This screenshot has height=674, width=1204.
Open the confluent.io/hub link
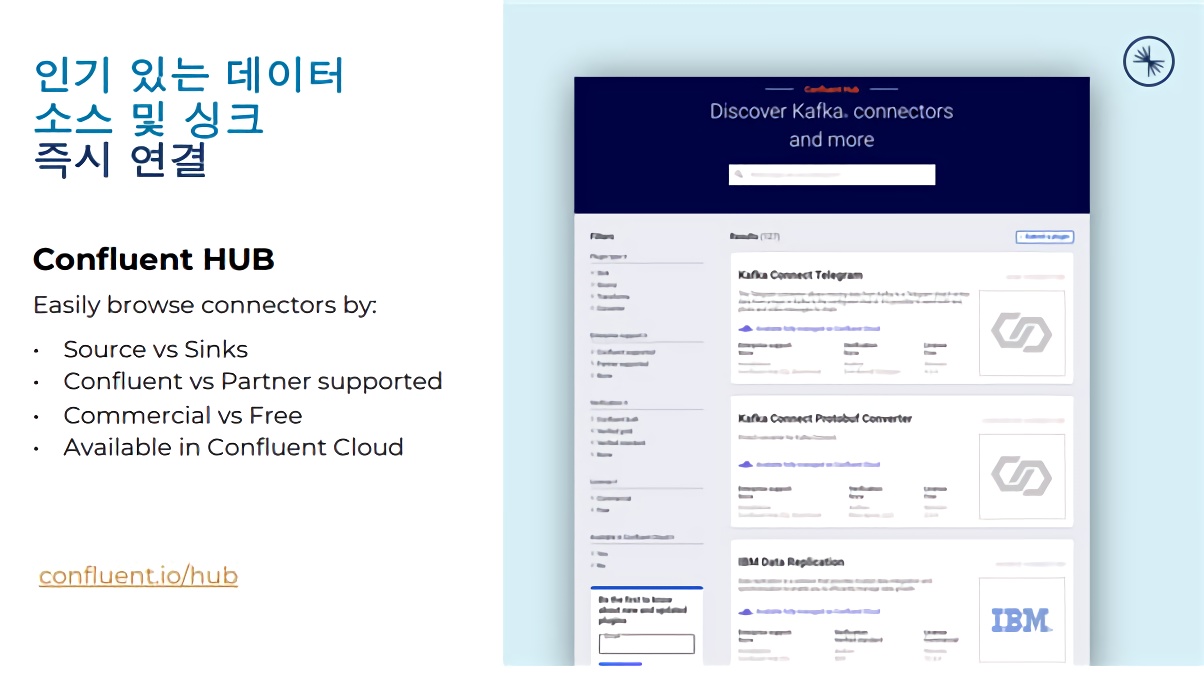pyautogui.click(x=138, y=576)
